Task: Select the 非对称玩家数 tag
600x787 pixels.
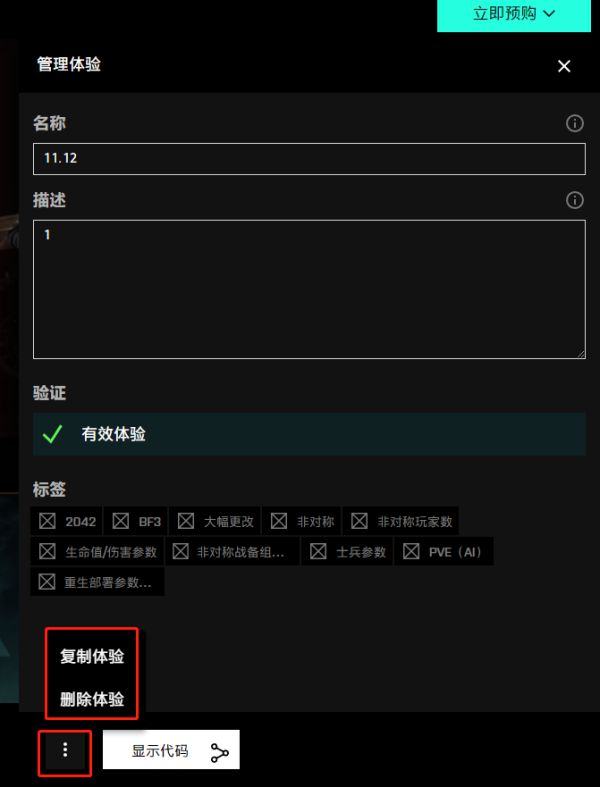Action: (359, 521)
